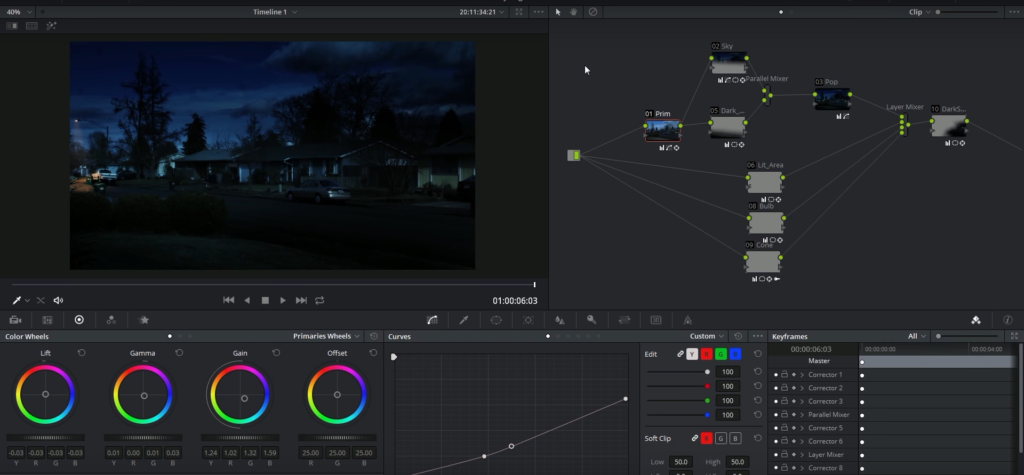1024x475 pixels.
Task: Open the Camera Raw palette icon
Action: [x=16, y=320]
